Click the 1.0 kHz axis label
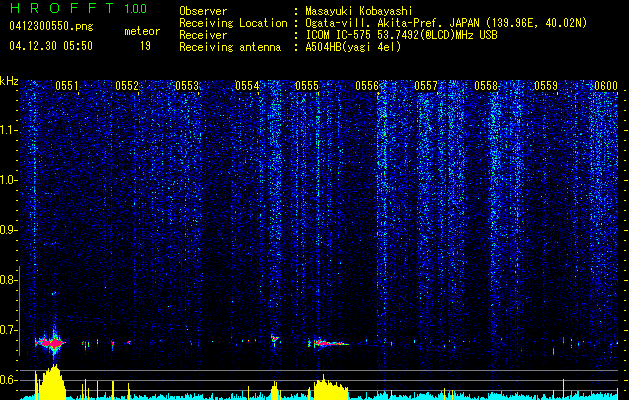Viewport: 629px width, 400px height. click(x=7, y=180)
